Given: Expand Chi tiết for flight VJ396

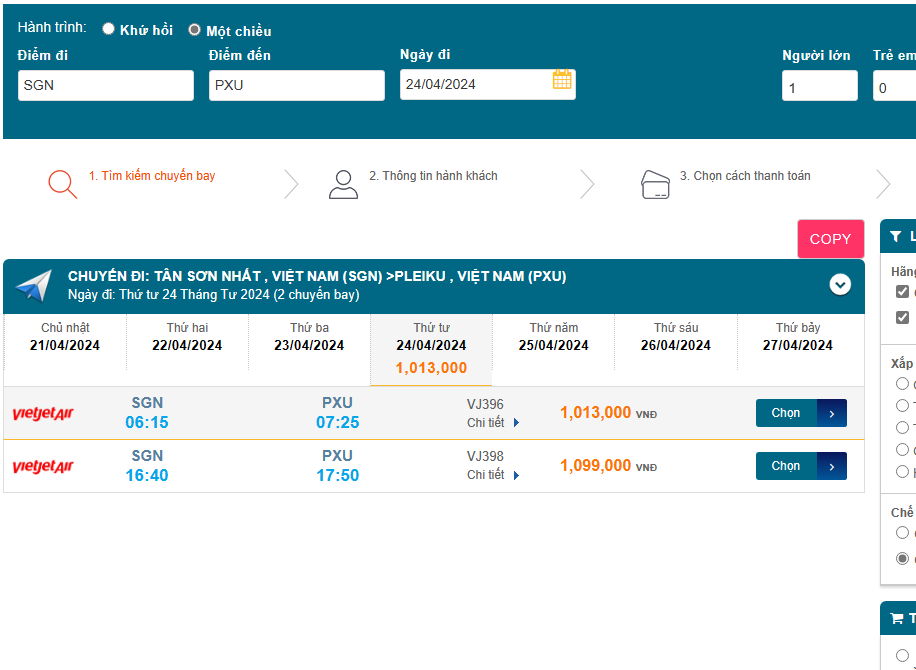Looking at the screenshot, I should click(493, 423).
